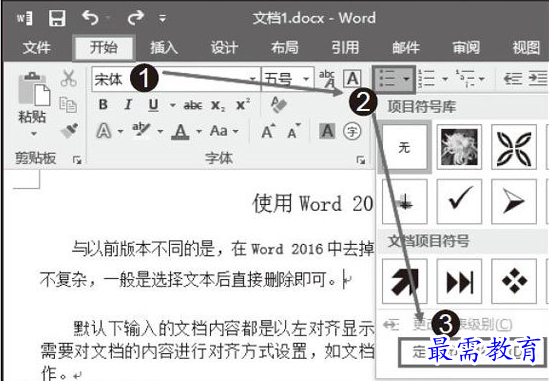Toggle strikethrough abc formatting

coord(193,105)
